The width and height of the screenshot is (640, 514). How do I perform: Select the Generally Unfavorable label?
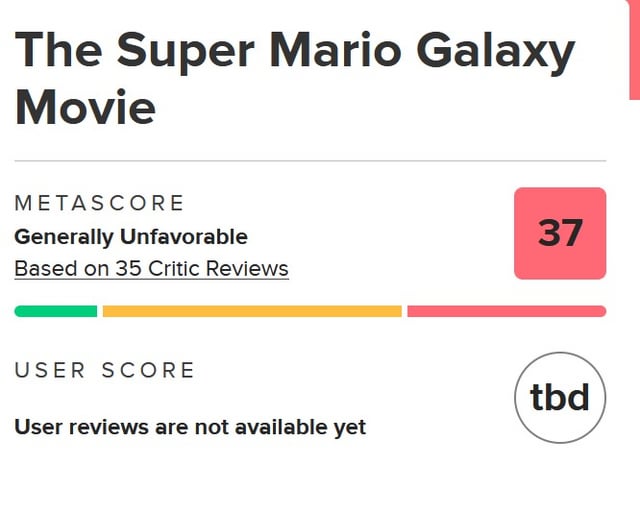click(131, 237)
